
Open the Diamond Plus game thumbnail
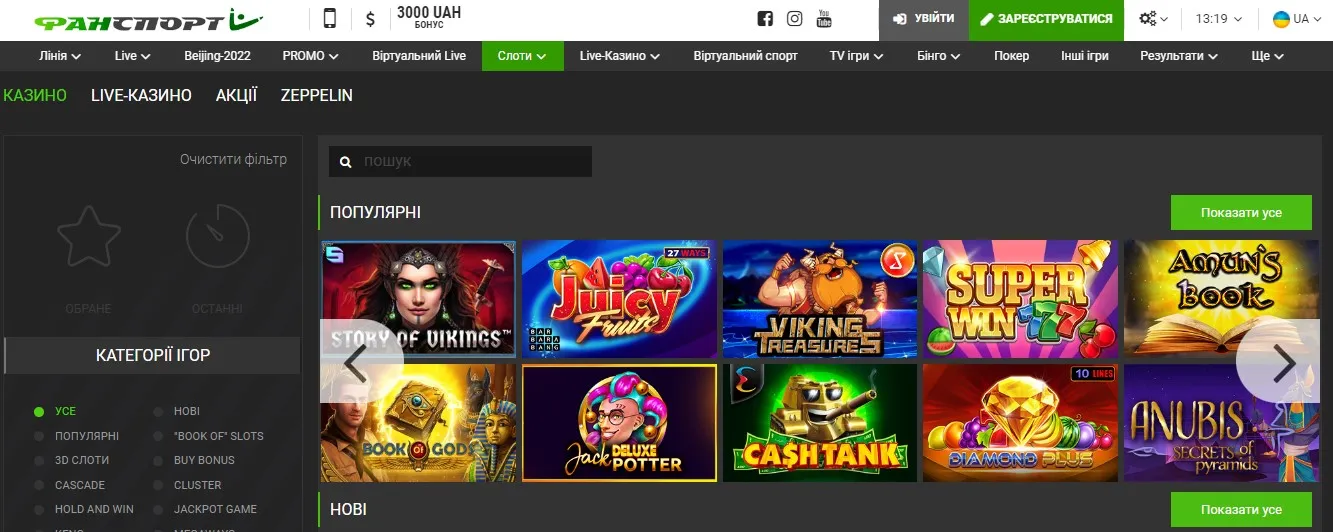coord(1020,423)
